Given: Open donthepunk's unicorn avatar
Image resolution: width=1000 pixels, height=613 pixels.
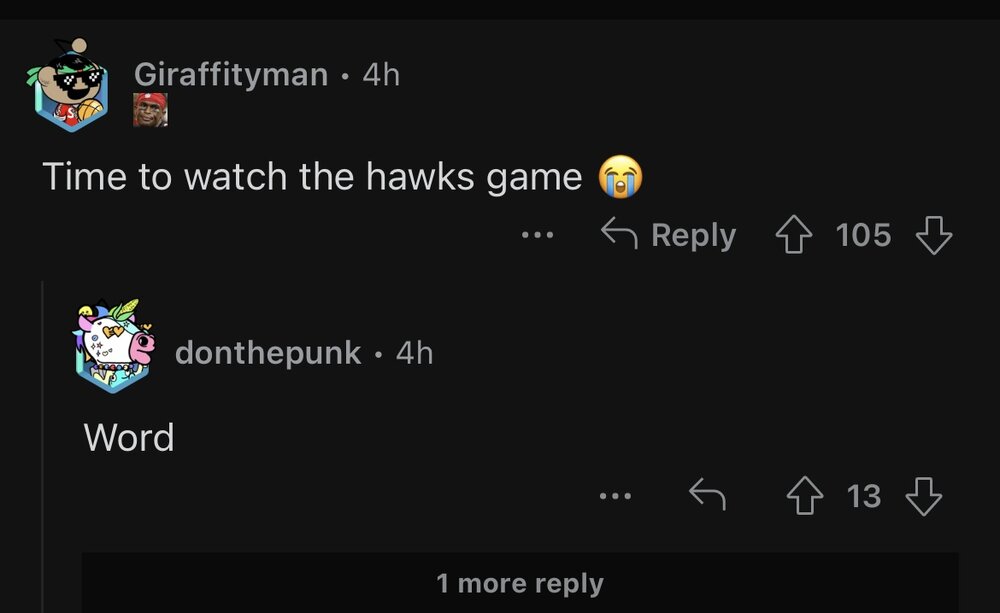Looking at the screenshot, I should [x=115, y=345].
